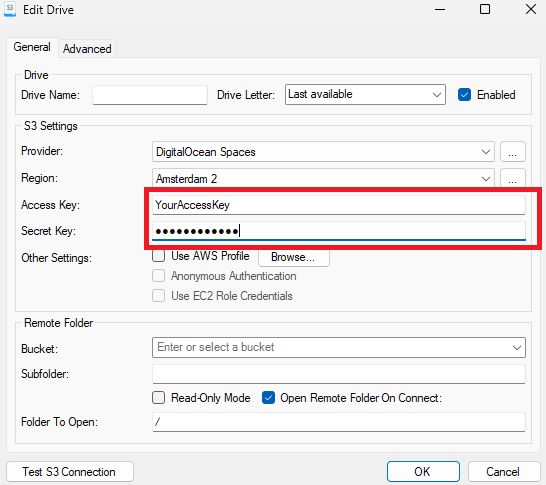Confirm with the OK button
Viewport: 546px width, 485px height.
pyautogui.click(x=423, y=472)
